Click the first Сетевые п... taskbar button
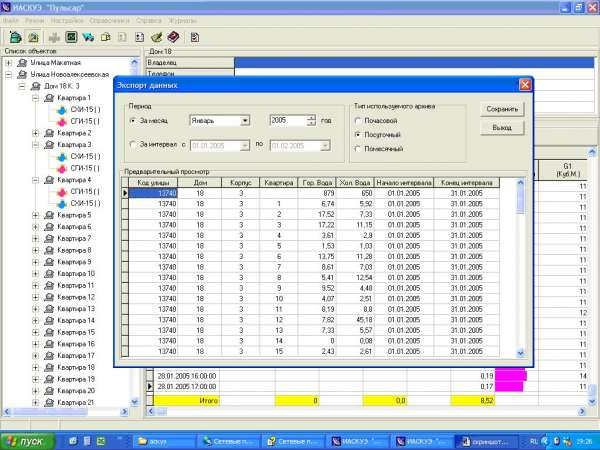Viewport: 600px width, 450px height. click(x=230, y=441)
